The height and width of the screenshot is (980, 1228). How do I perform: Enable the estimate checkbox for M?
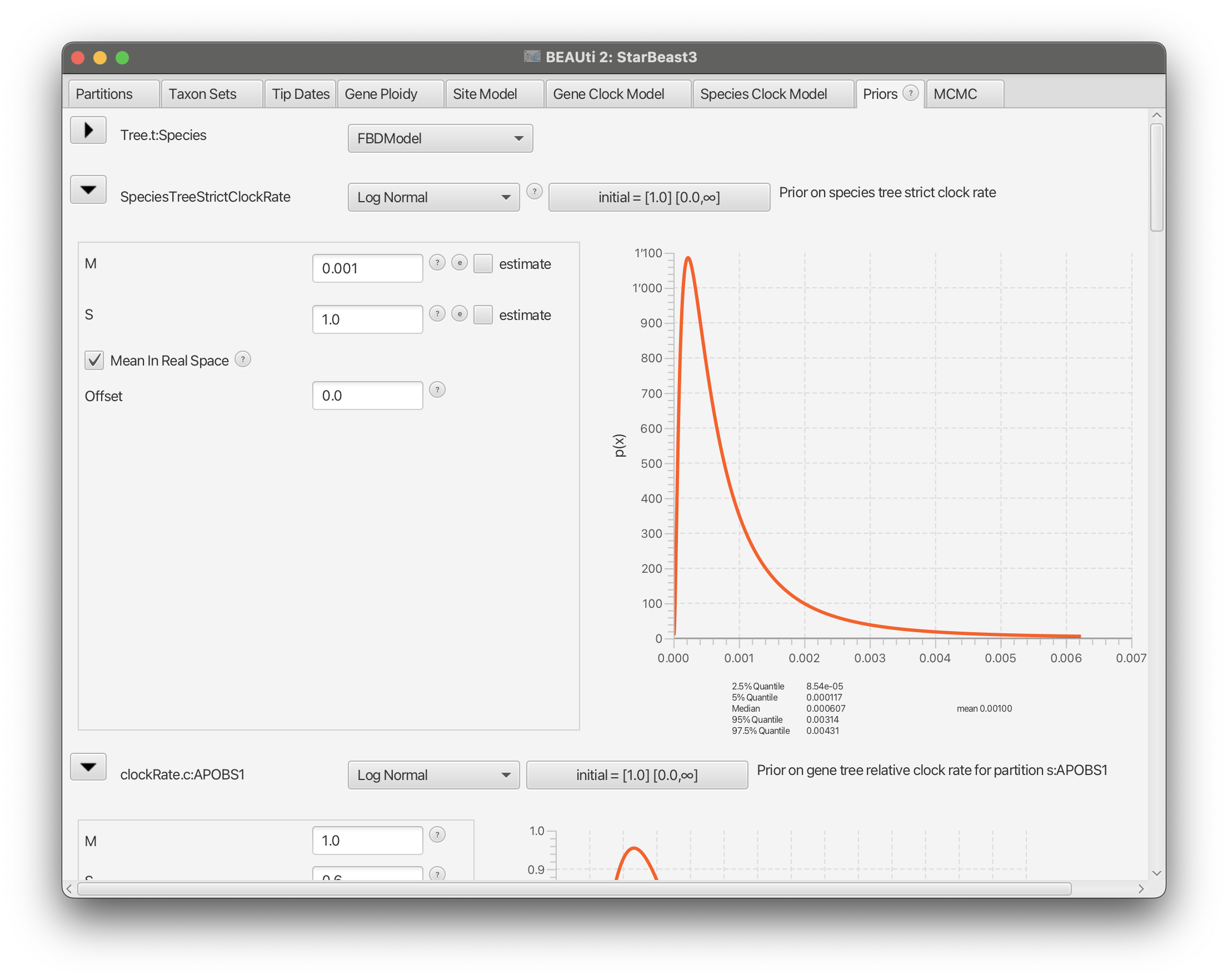pyautogui.click(x=483, y=264)
